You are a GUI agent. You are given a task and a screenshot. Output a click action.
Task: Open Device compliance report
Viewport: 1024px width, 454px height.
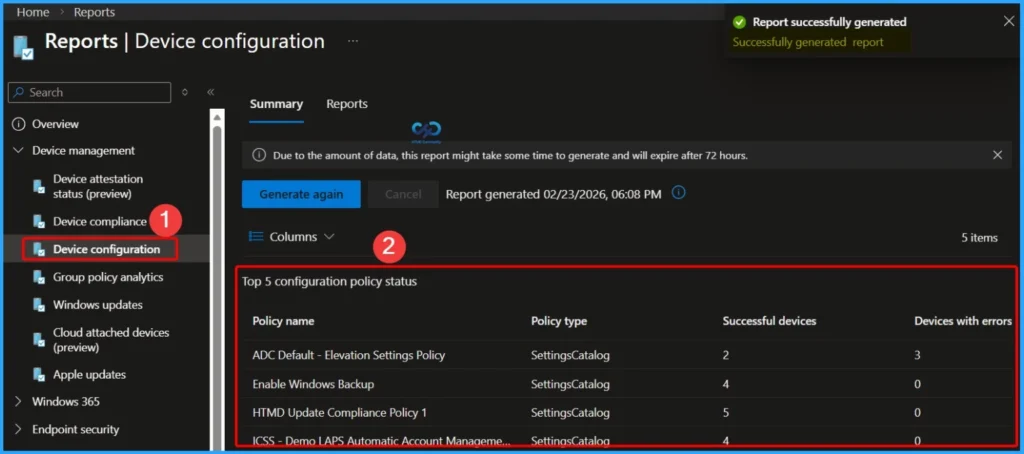pos(99,221)
